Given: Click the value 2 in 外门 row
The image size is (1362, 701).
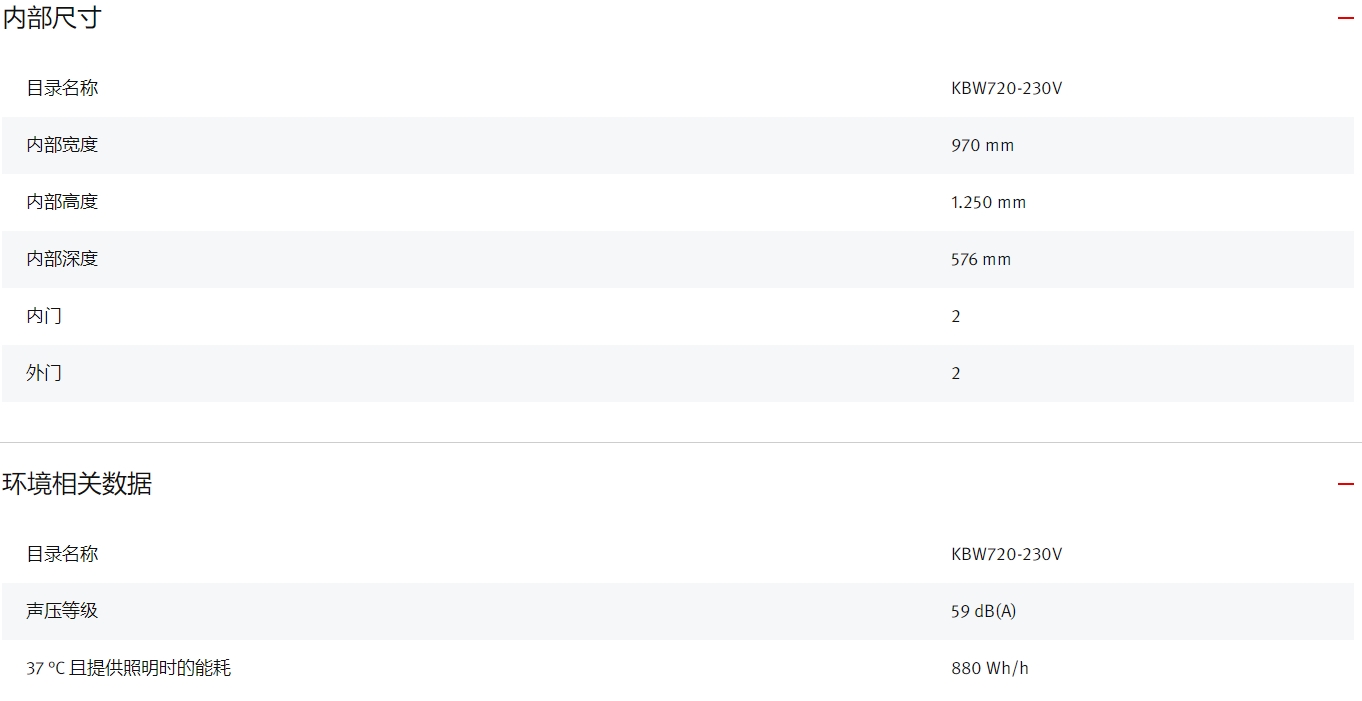Looking at the screenshot, I should click(x=956, y=373).
